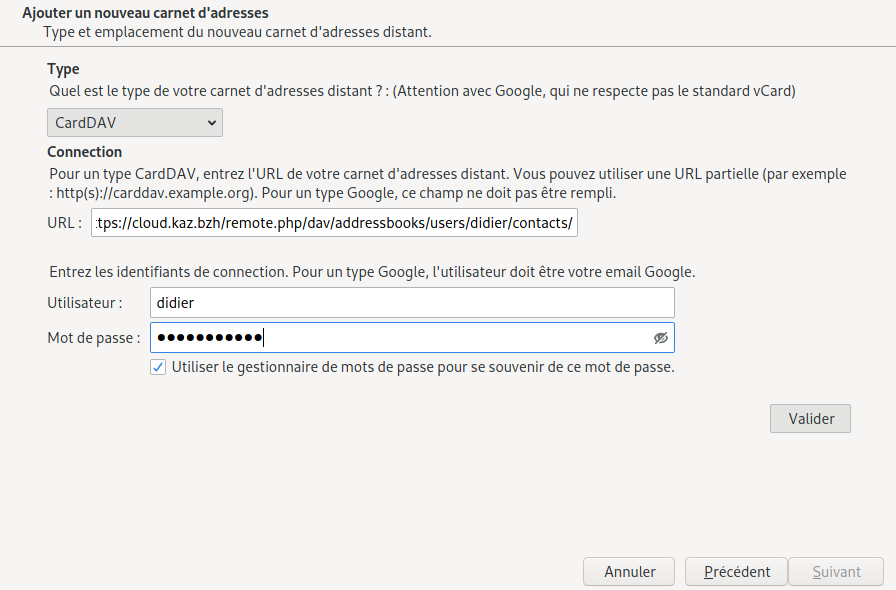Viewport: 896px width, 590px height.
Task: Reveal the password with the eye icon
Action: click(660, 338)
